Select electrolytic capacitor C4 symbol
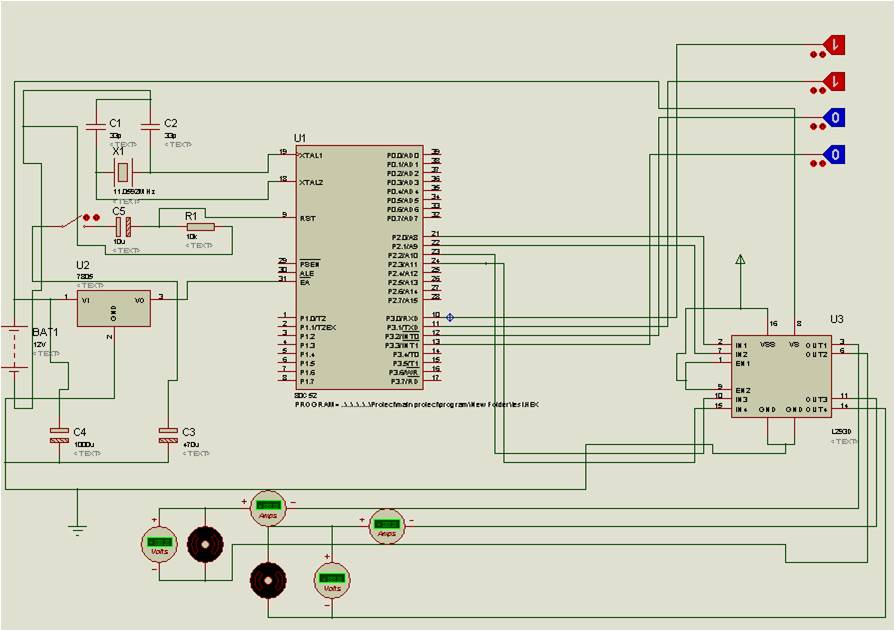Viewport: 895px width, 631px height. point(59,435)
